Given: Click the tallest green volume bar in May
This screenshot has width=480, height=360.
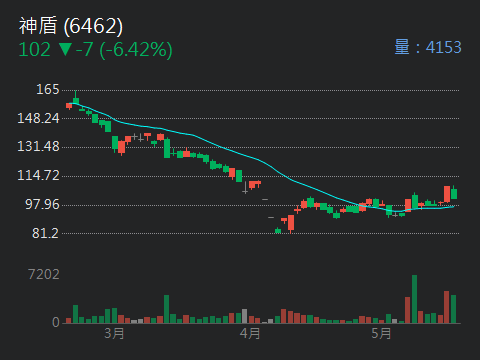Looking at the screenshot, I should tap(414, 299).
